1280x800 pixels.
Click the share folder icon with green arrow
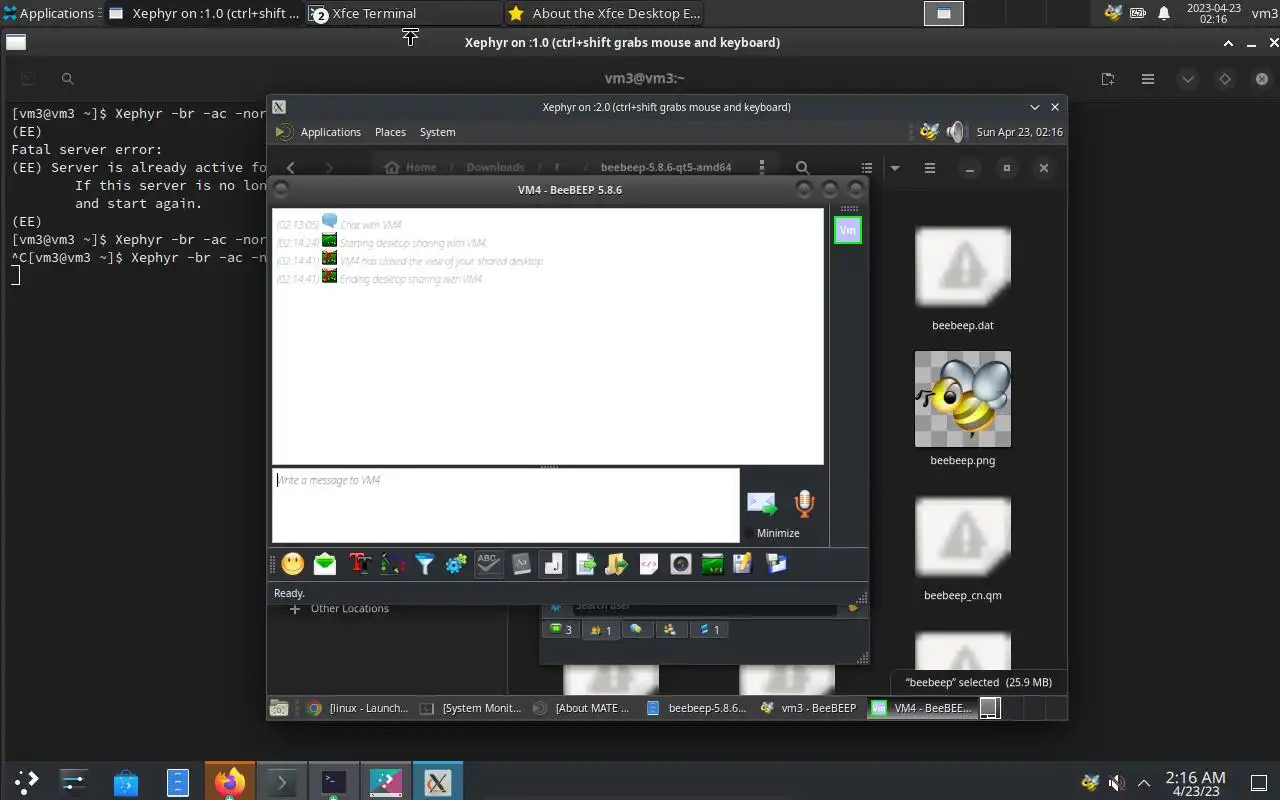point(616,564)
